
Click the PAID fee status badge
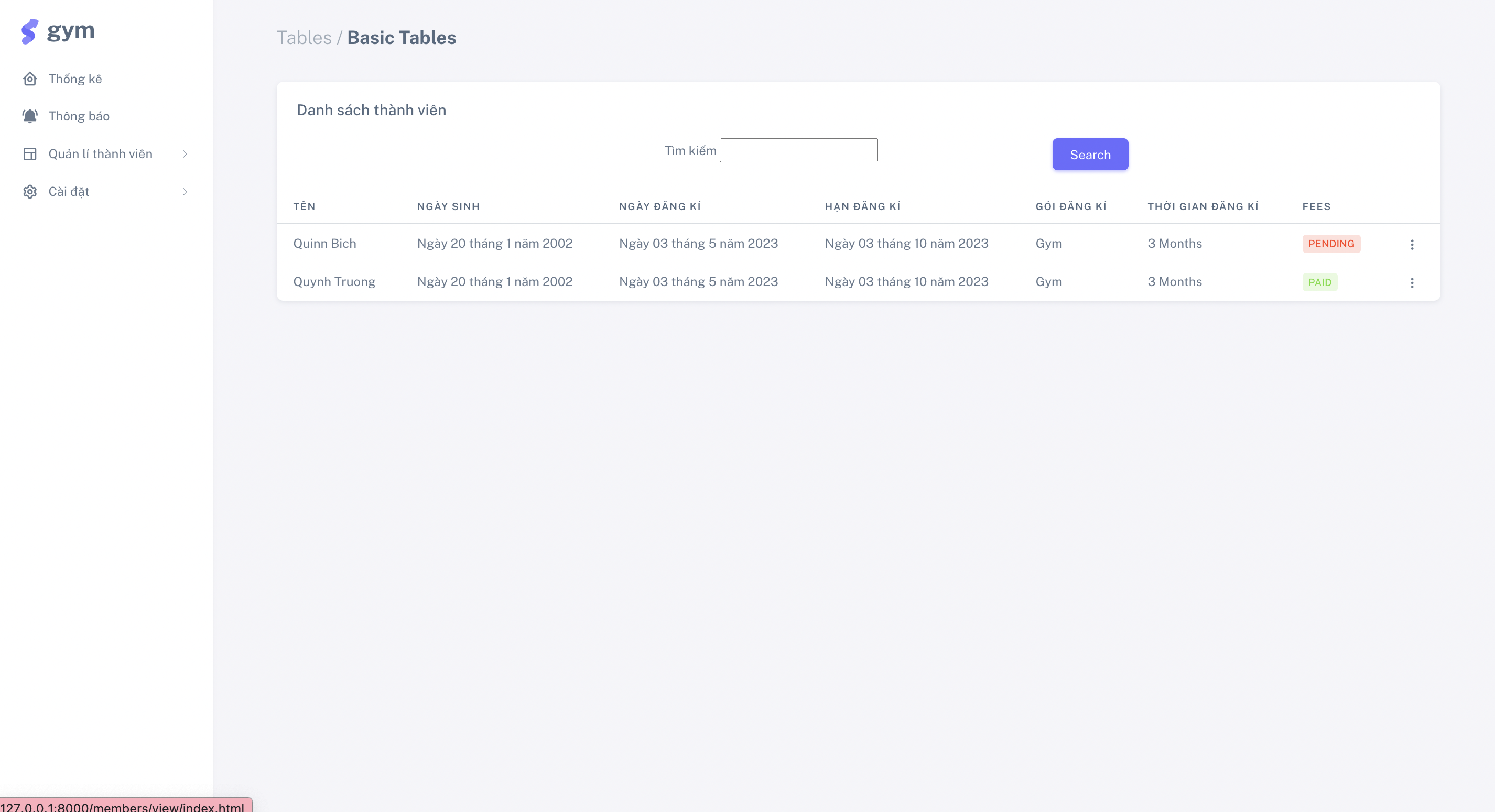click(1320, 282)
